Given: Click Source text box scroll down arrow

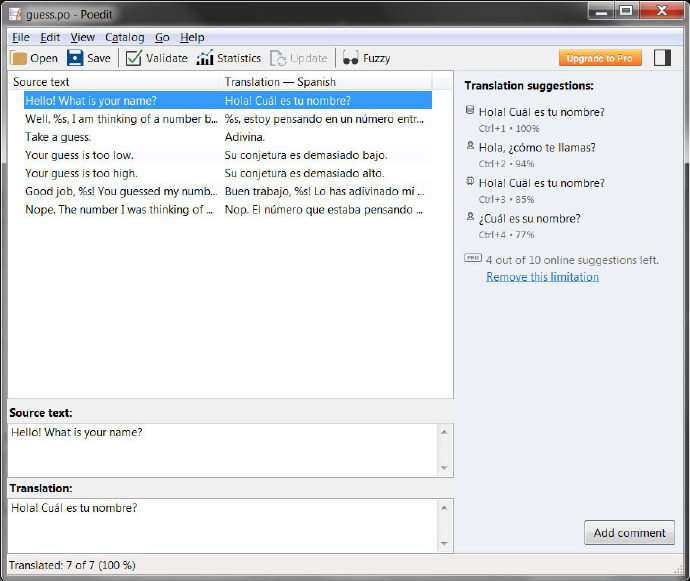Looking at the screenshot, I should [444, 468].
